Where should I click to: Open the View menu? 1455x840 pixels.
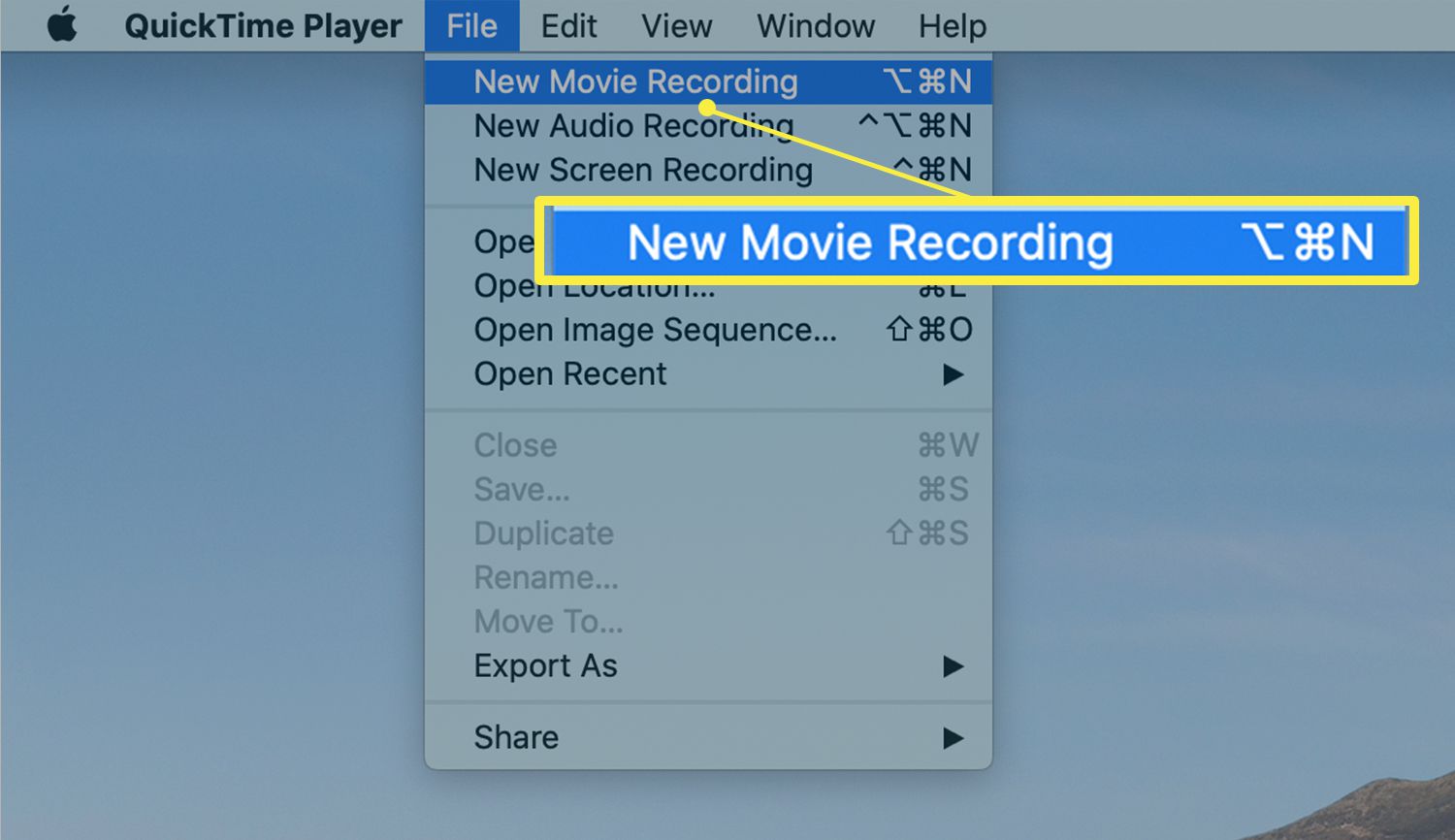coord(676,25)
